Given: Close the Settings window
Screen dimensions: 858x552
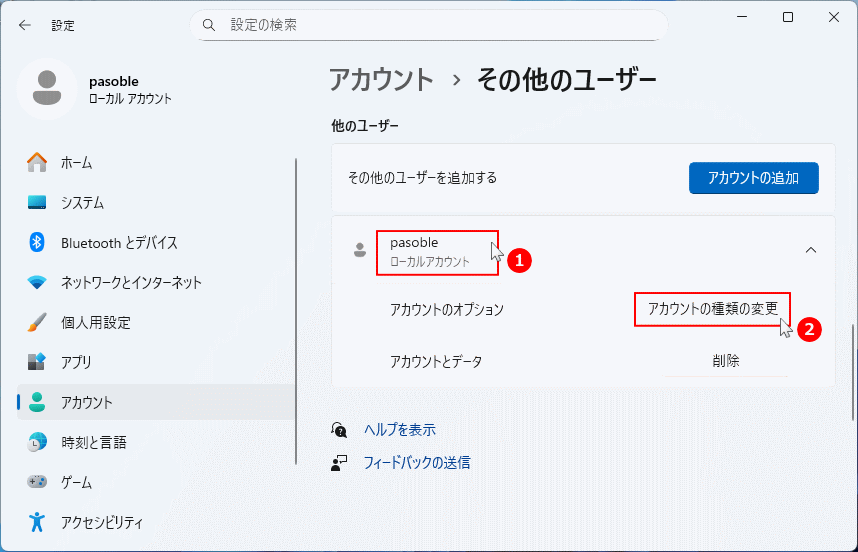Looking at the screenshot, I should [834, 17].
